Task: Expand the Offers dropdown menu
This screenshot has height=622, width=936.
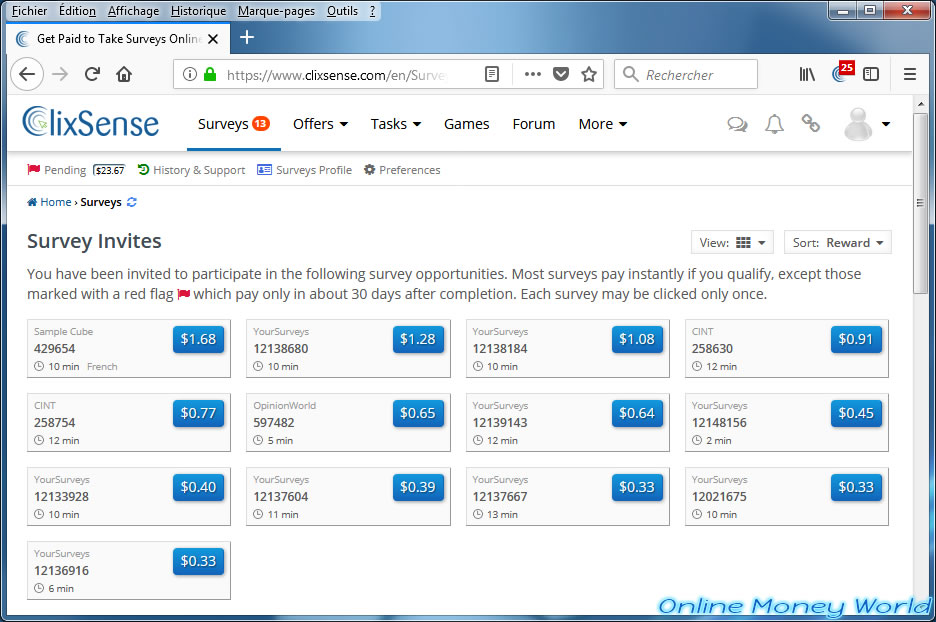Action: (x=321, y=124)
